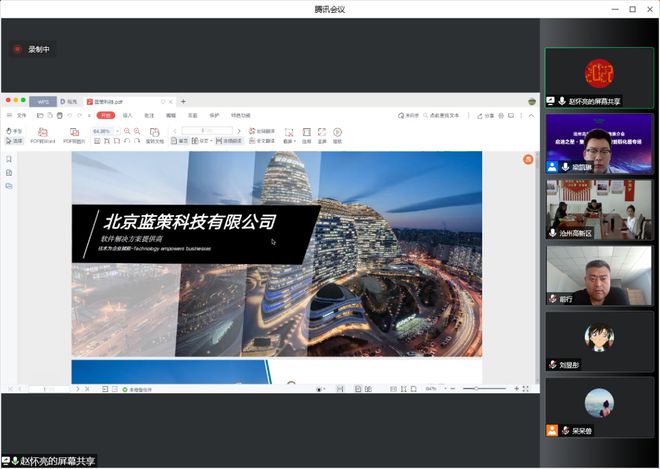The image size is (660, 469).
Task: Select the 页面 ribbon tab
Action: coord(192,115)
